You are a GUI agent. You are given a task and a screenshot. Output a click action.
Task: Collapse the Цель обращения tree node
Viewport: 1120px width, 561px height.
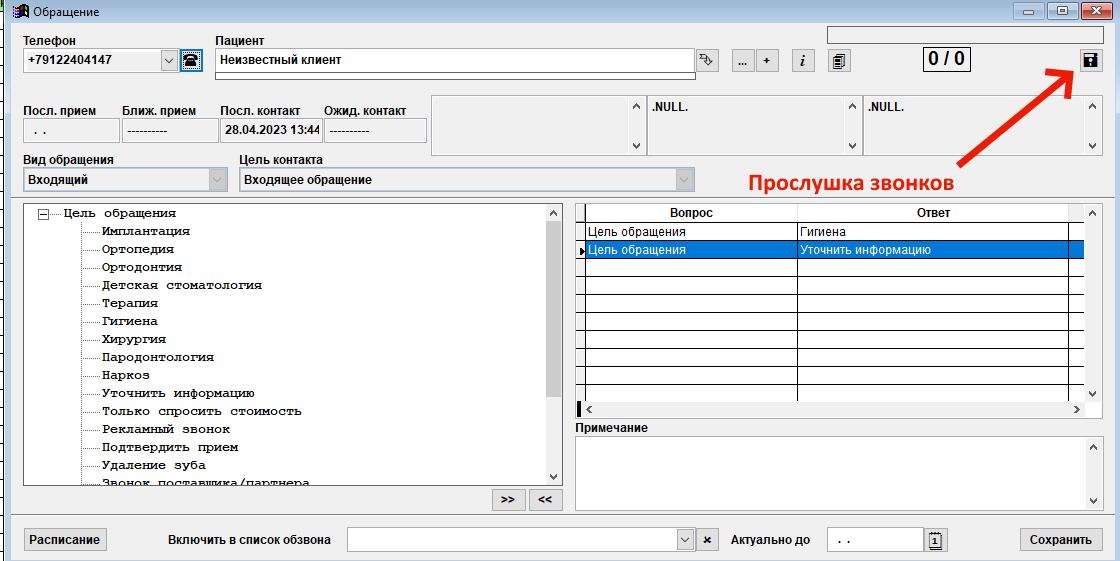(x=43, y=213)
